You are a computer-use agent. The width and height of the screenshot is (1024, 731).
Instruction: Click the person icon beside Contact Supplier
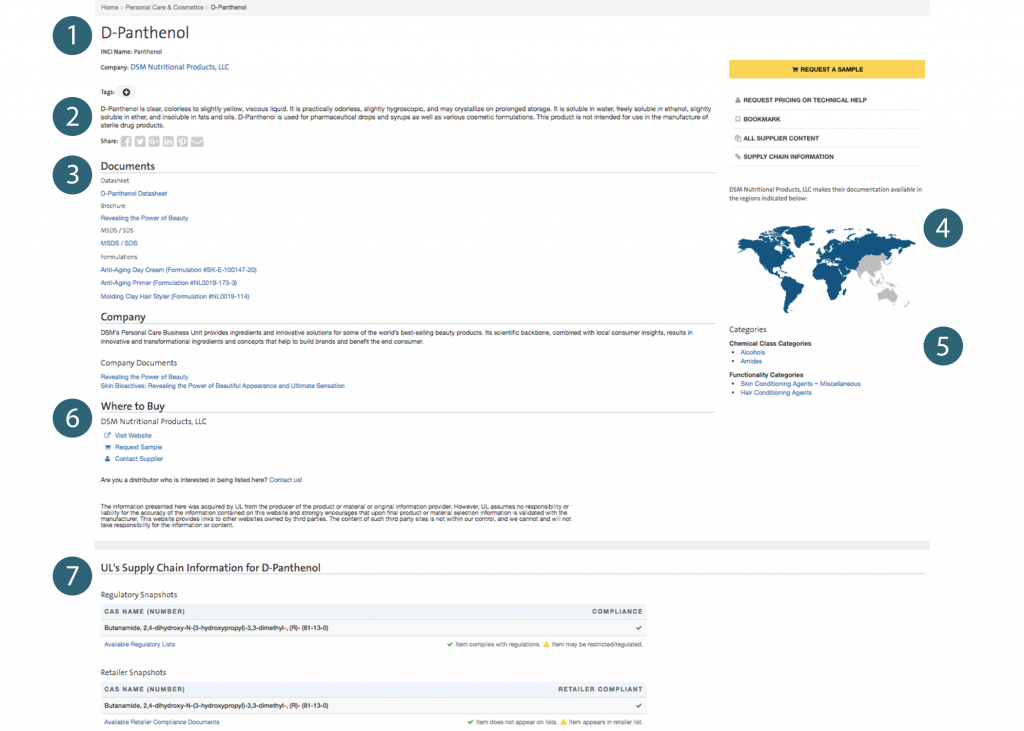pyautogui.click(x=107, y=459)
